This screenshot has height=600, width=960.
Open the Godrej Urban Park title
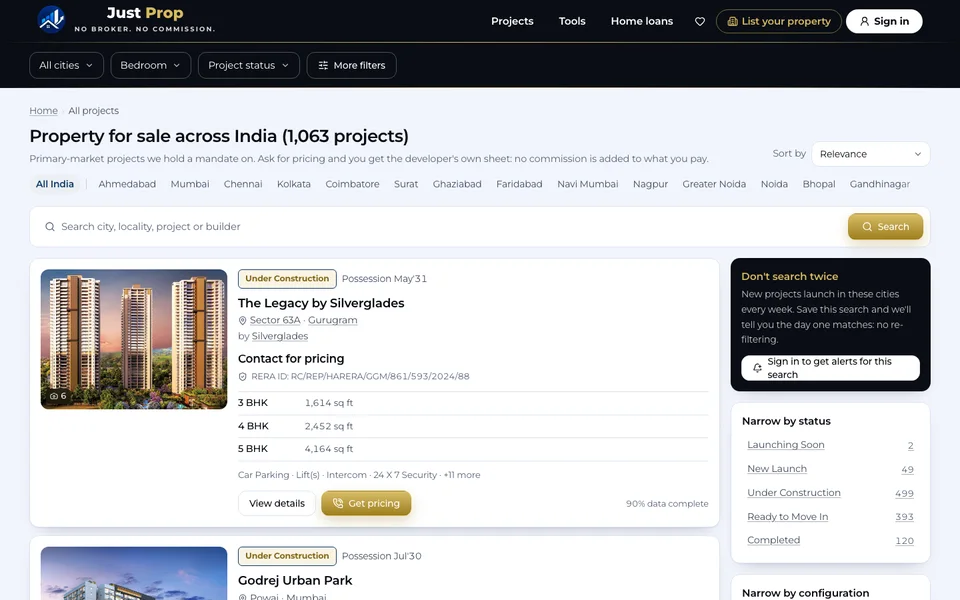pos(295,580)
